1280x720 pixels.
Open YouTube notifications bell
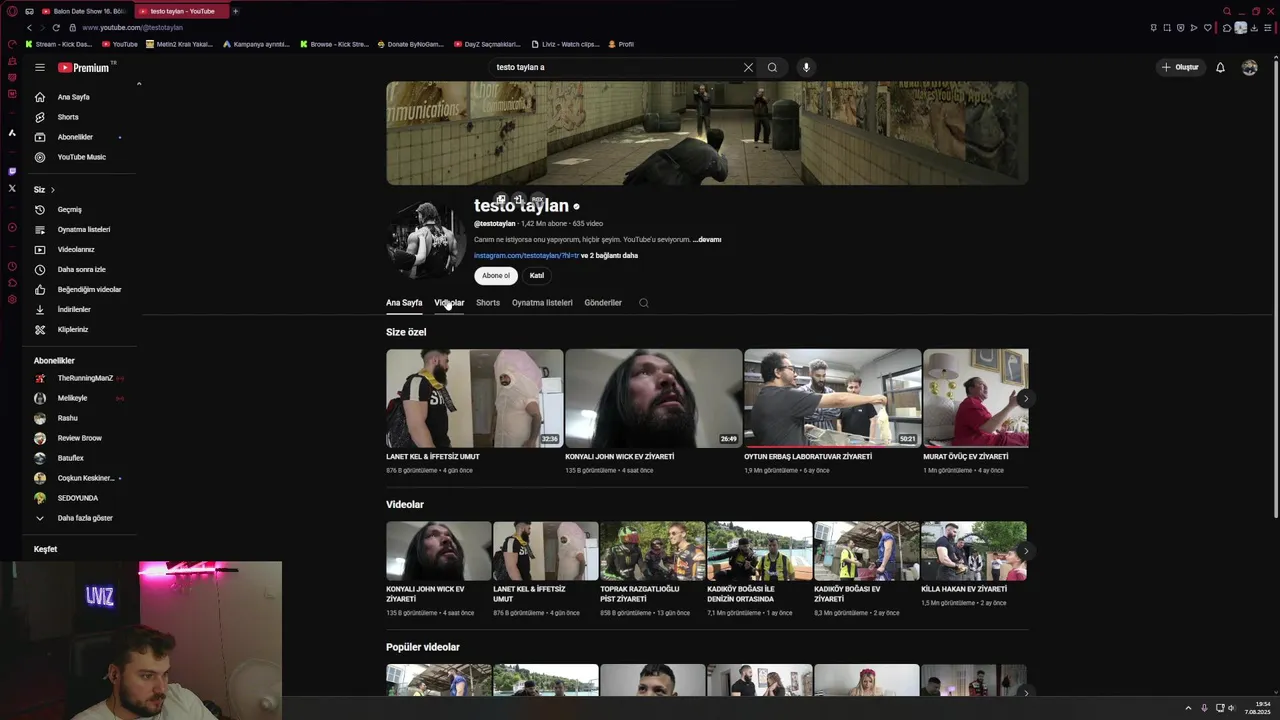click(1220, 67)
